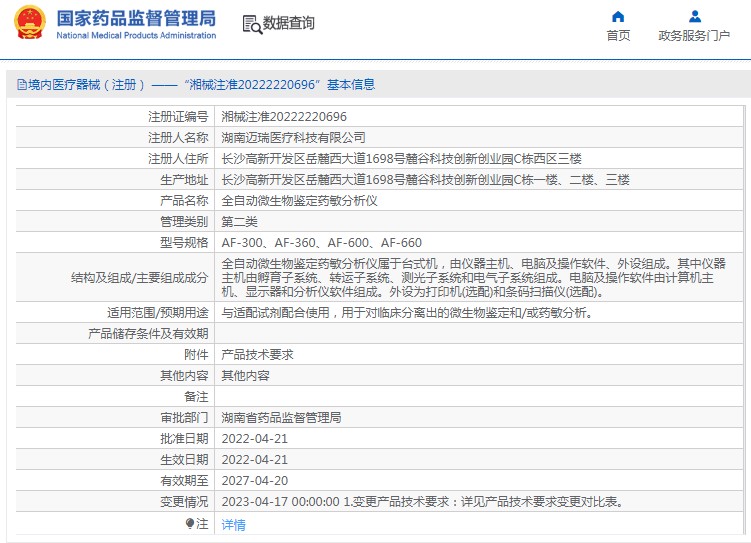Click the 产品技术要求 attachment value
This screenshot has width=751, height=543.
coord(257,355)
